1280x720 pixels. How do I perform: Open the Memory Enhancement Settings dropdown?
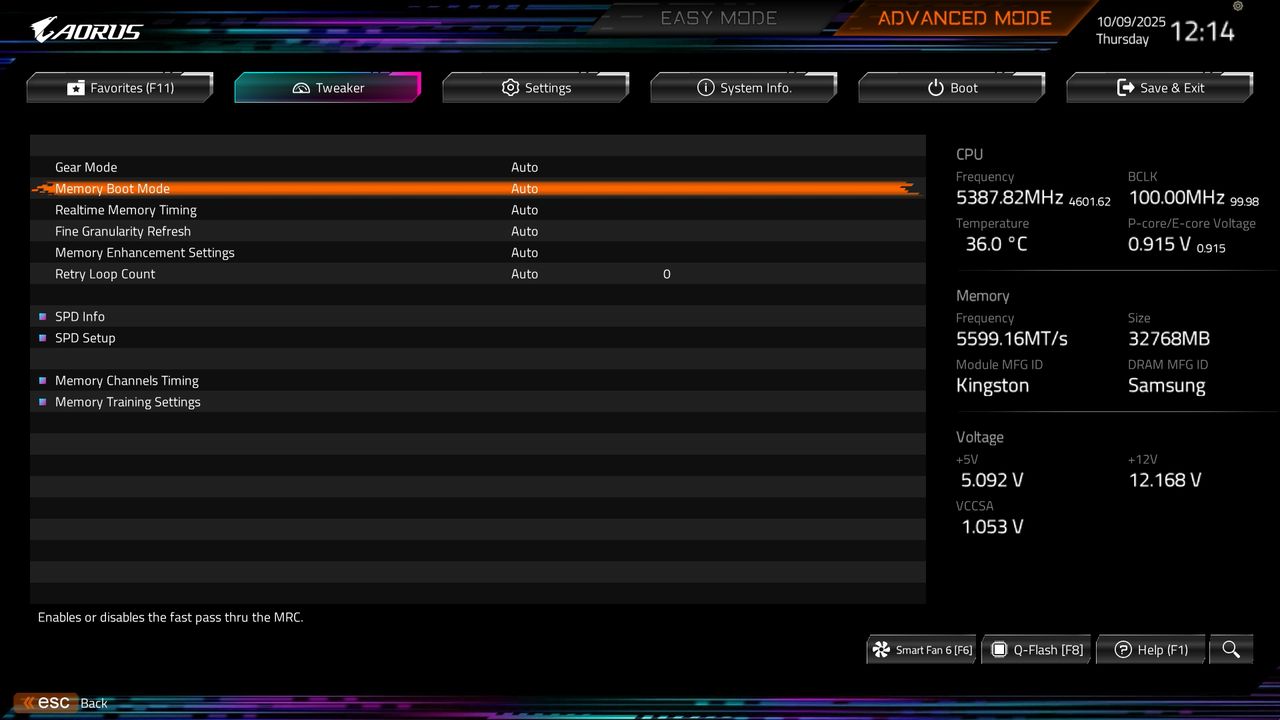(525, 252)
